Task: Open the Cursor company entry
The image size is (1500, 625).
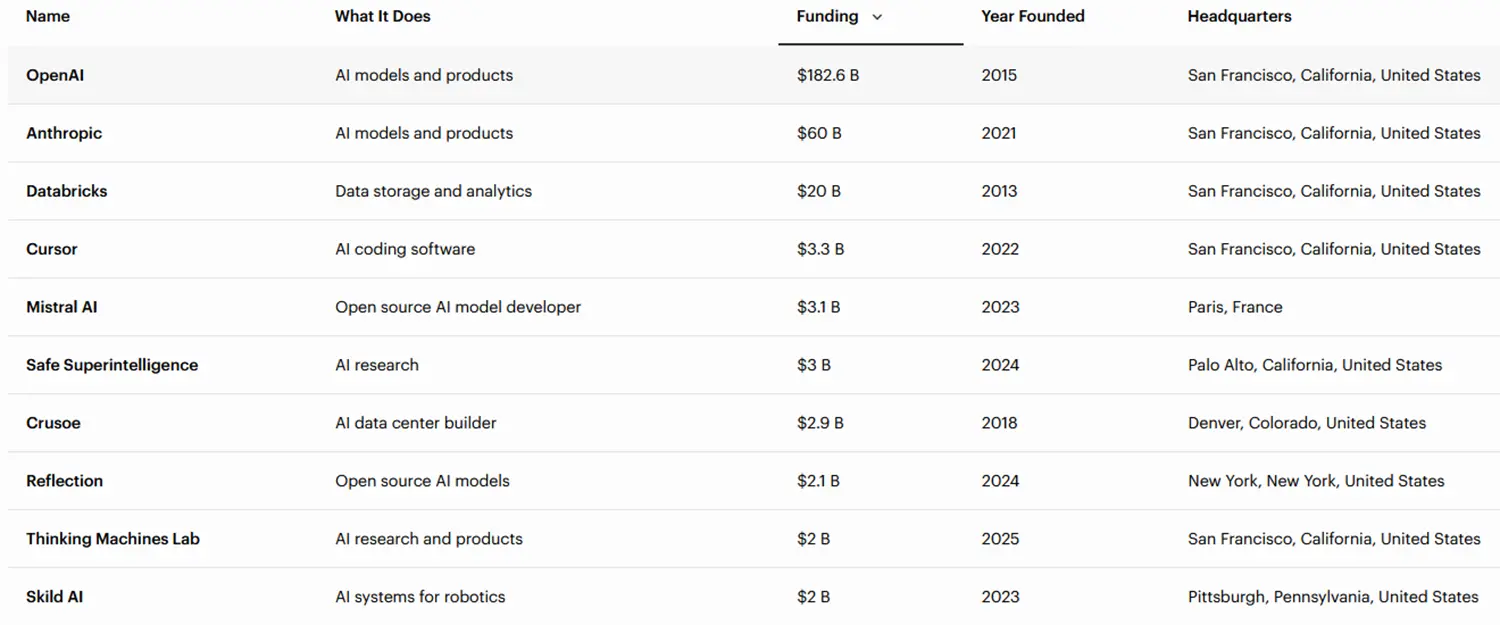Action: (52, 249)
